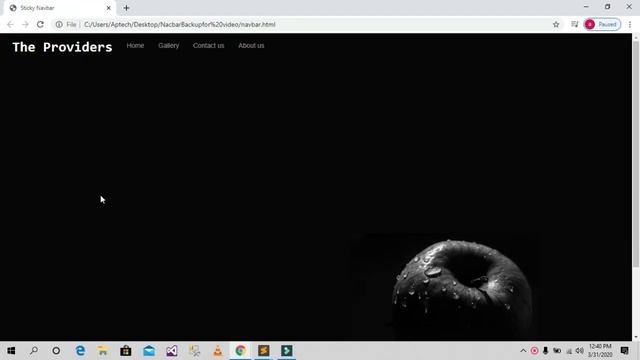Image resolution: width=640 pixels, height=360 pixels.
Task: Open Windows taskbar search
Action: point(34,351)
